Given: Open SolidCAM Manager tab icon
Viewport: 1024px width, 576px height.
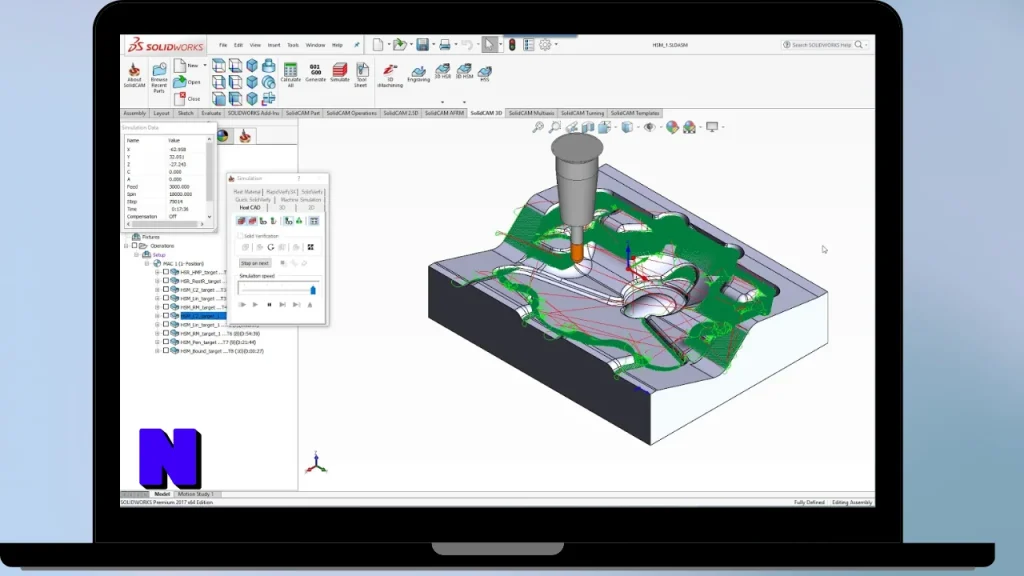Looking at the screenshot, I should click(245, 136).
